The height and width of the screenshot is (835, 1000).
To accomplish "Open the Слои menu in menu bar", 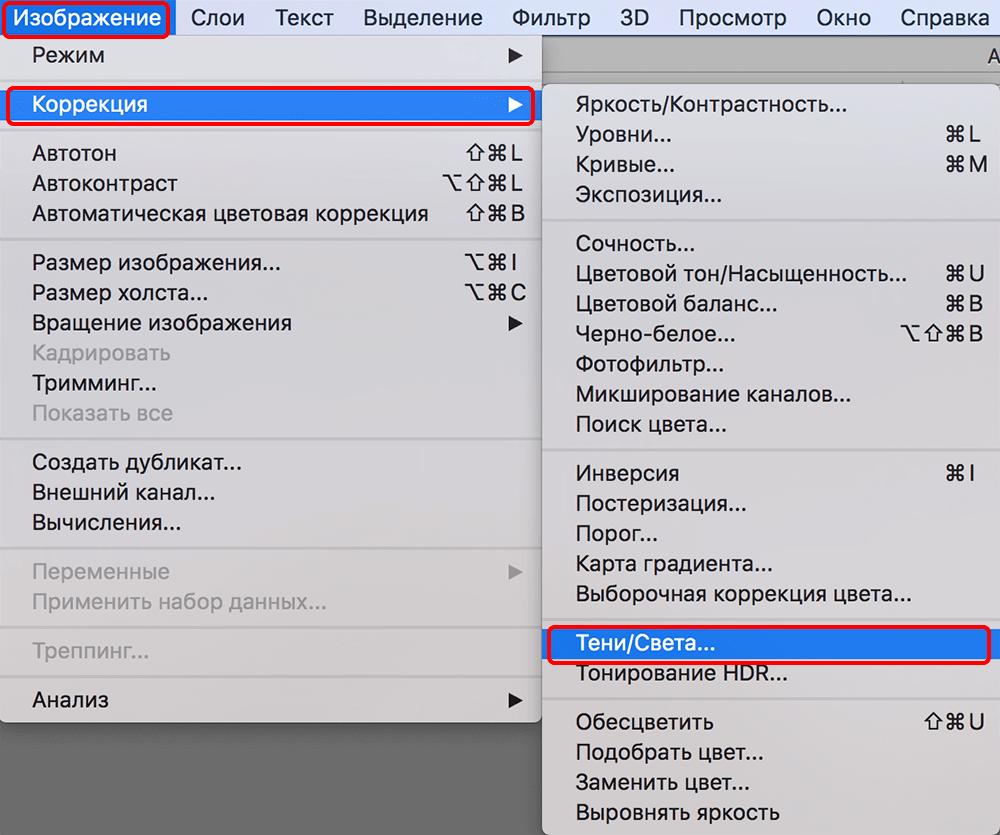I will click(216, 18).
